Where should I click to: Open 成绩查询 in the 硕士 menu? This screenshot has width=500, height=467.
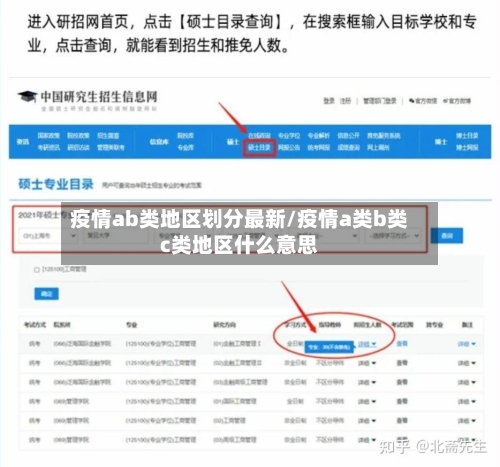348,147
